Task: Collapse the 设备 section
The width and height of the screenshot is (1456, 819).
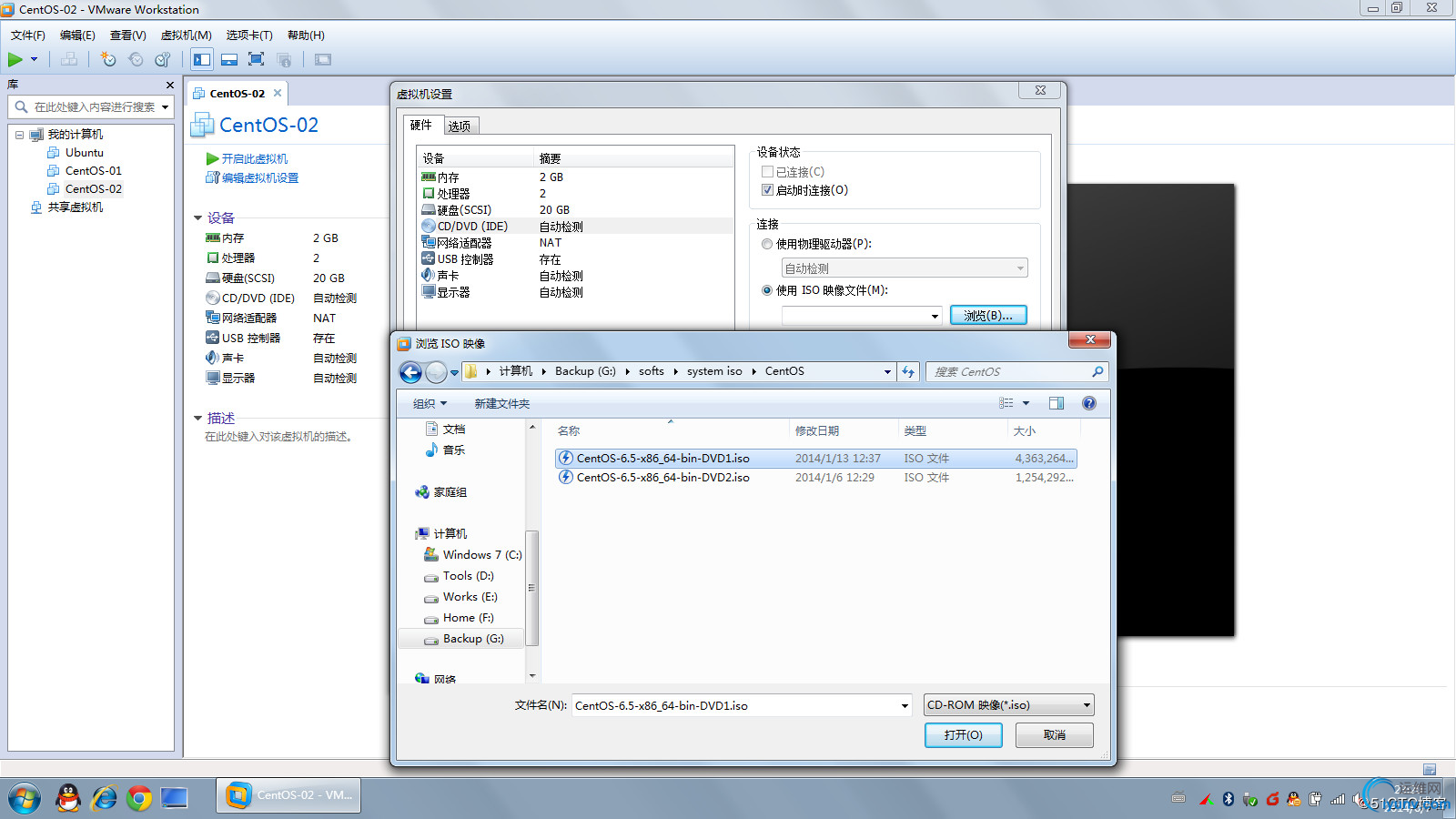Action: point(197,218)
